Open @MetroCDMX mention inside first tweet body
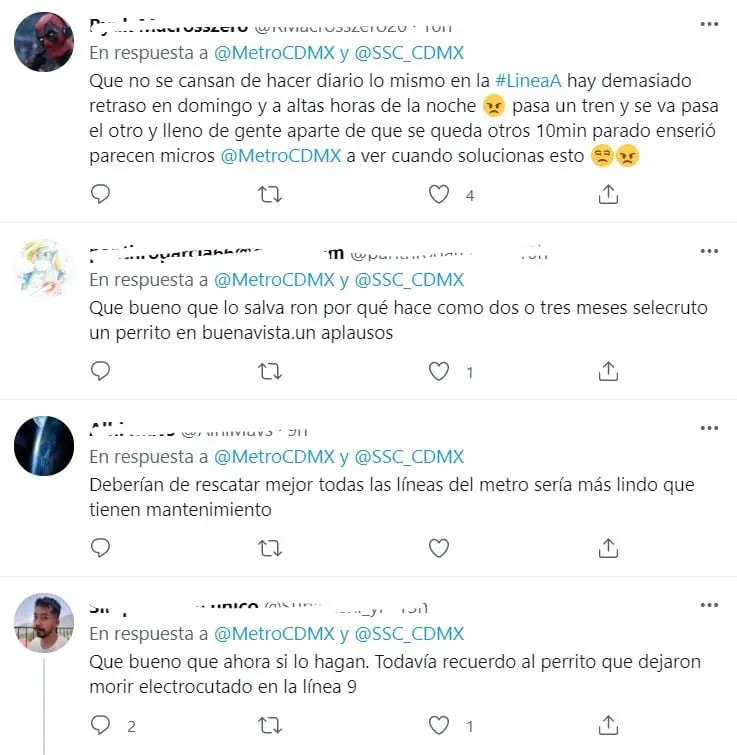The image size is (737, 755). tap(281, 156)
